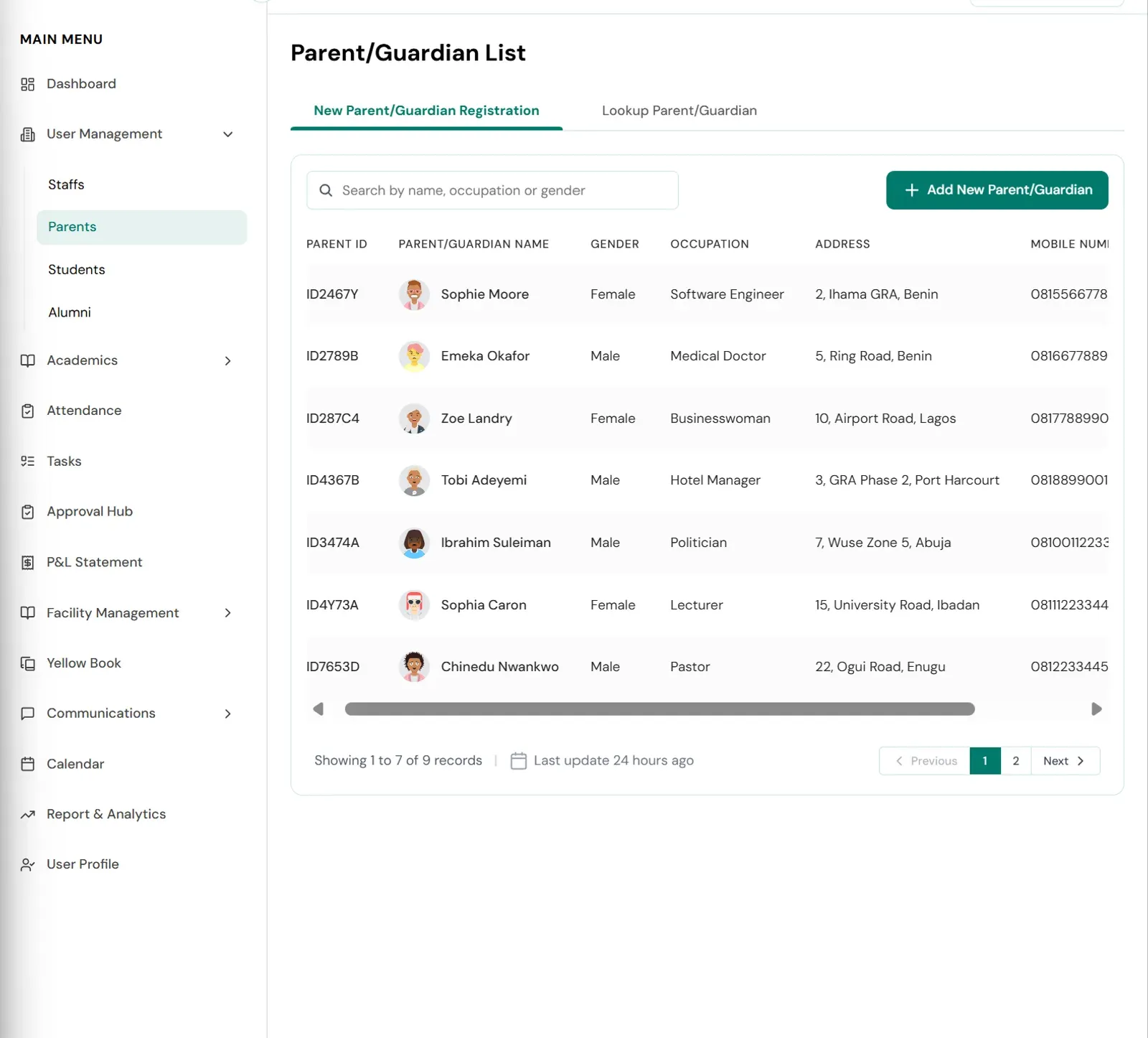Open Students under User Management
This screenshot has height=1038, width=1148.
pyautogui.click(x=76, y=269)
